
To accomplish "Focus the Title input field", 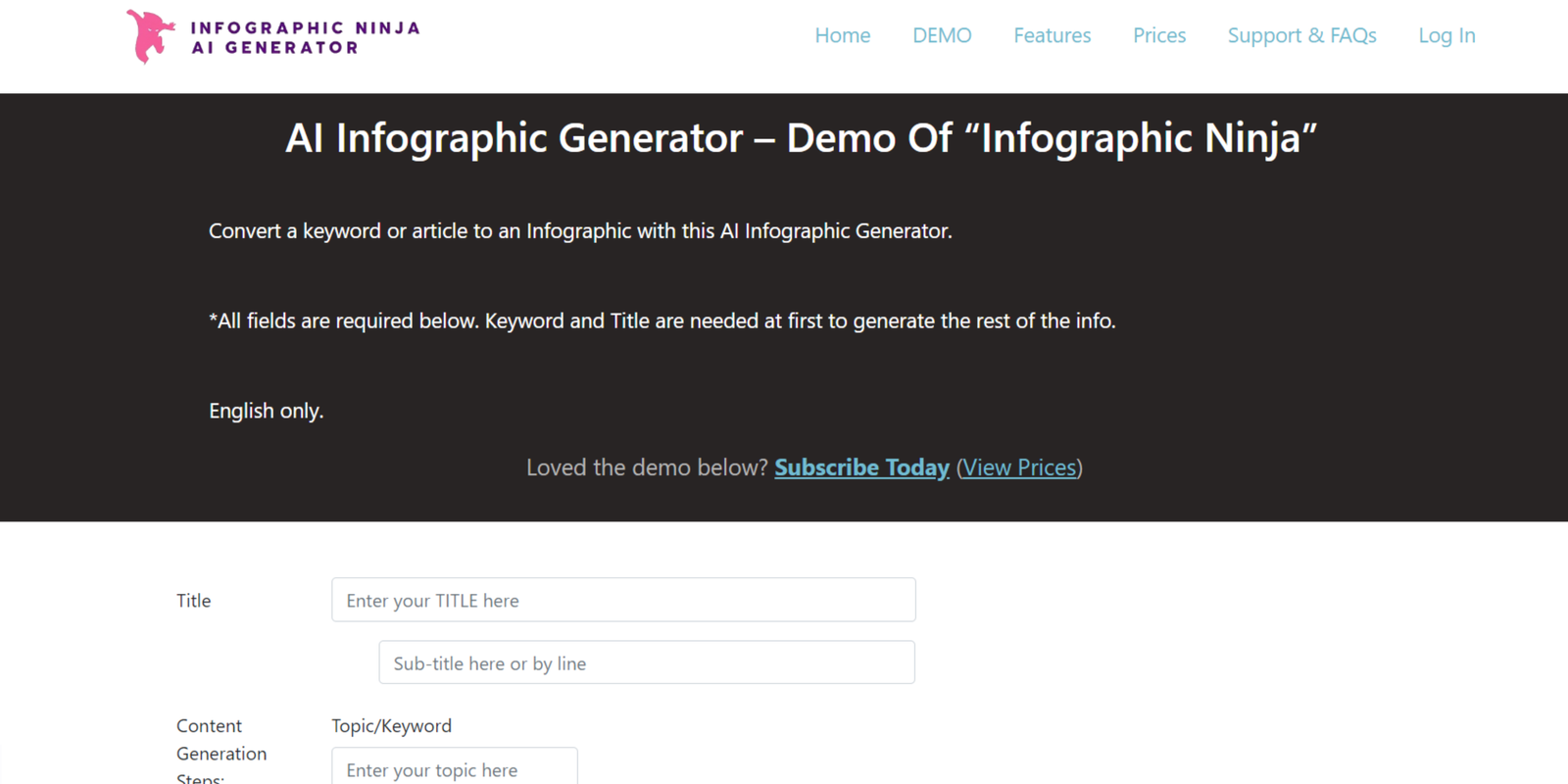I will tap(623, 600).
